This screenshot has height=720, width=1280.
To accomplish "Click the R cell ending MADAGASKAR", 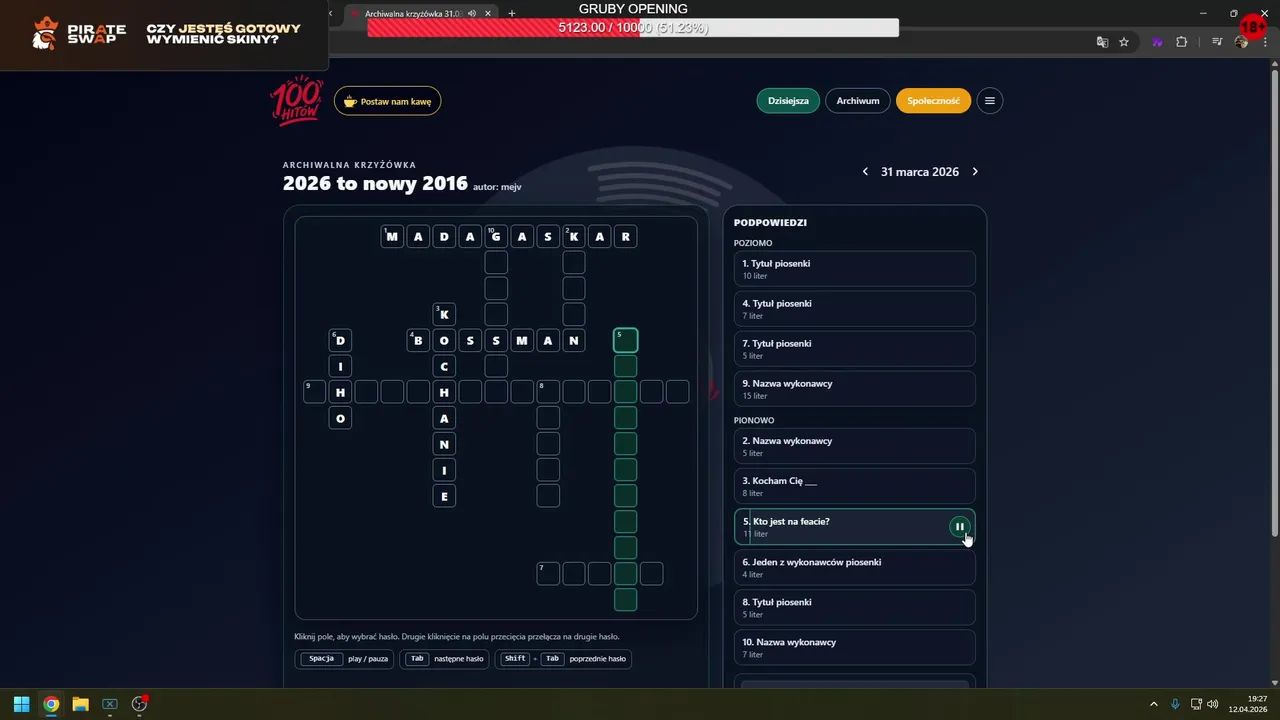I will pyautogui.click(x=625, y=236).
